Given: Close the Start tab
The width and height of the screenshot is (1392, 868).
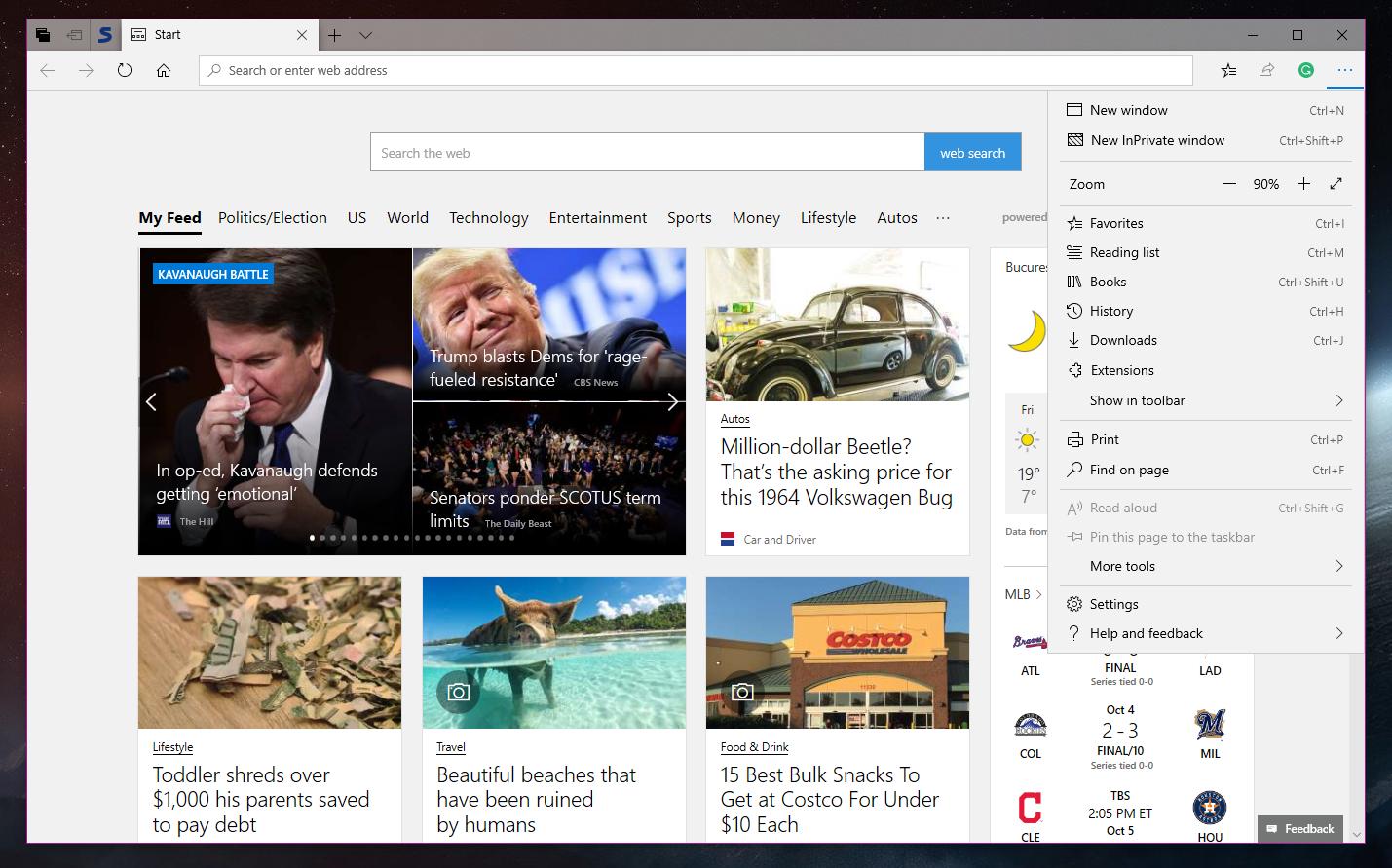Looking at the screenshot, I should pos(302,35).
